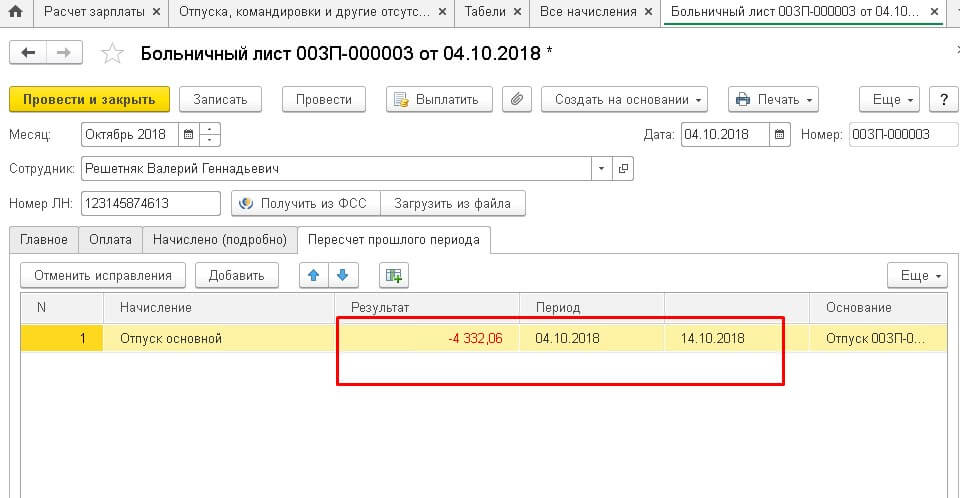
Task: Go back with the left arrow button
Action: pos(29,53)
